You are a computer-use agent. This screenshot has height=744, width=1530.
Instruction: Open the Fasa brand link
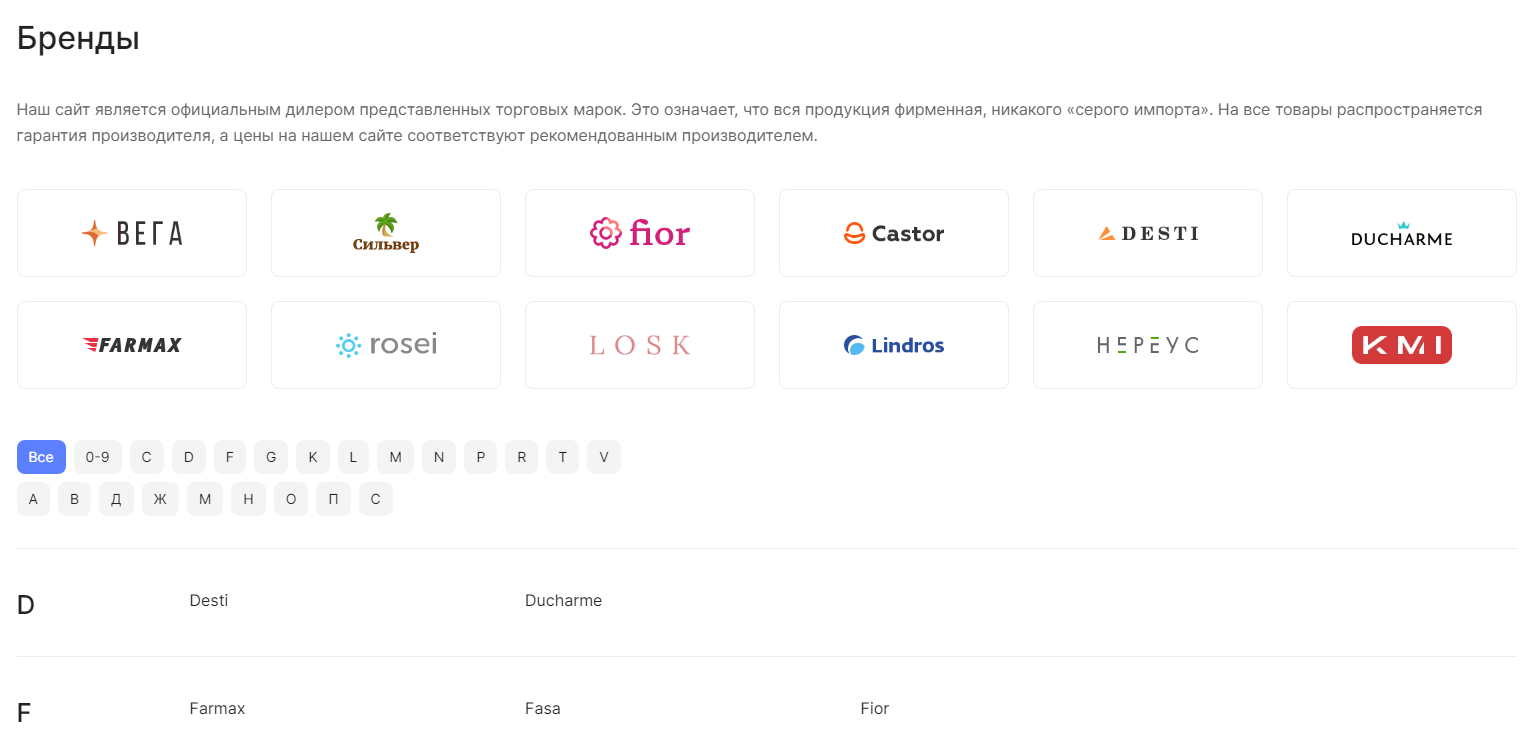[543, 709]
